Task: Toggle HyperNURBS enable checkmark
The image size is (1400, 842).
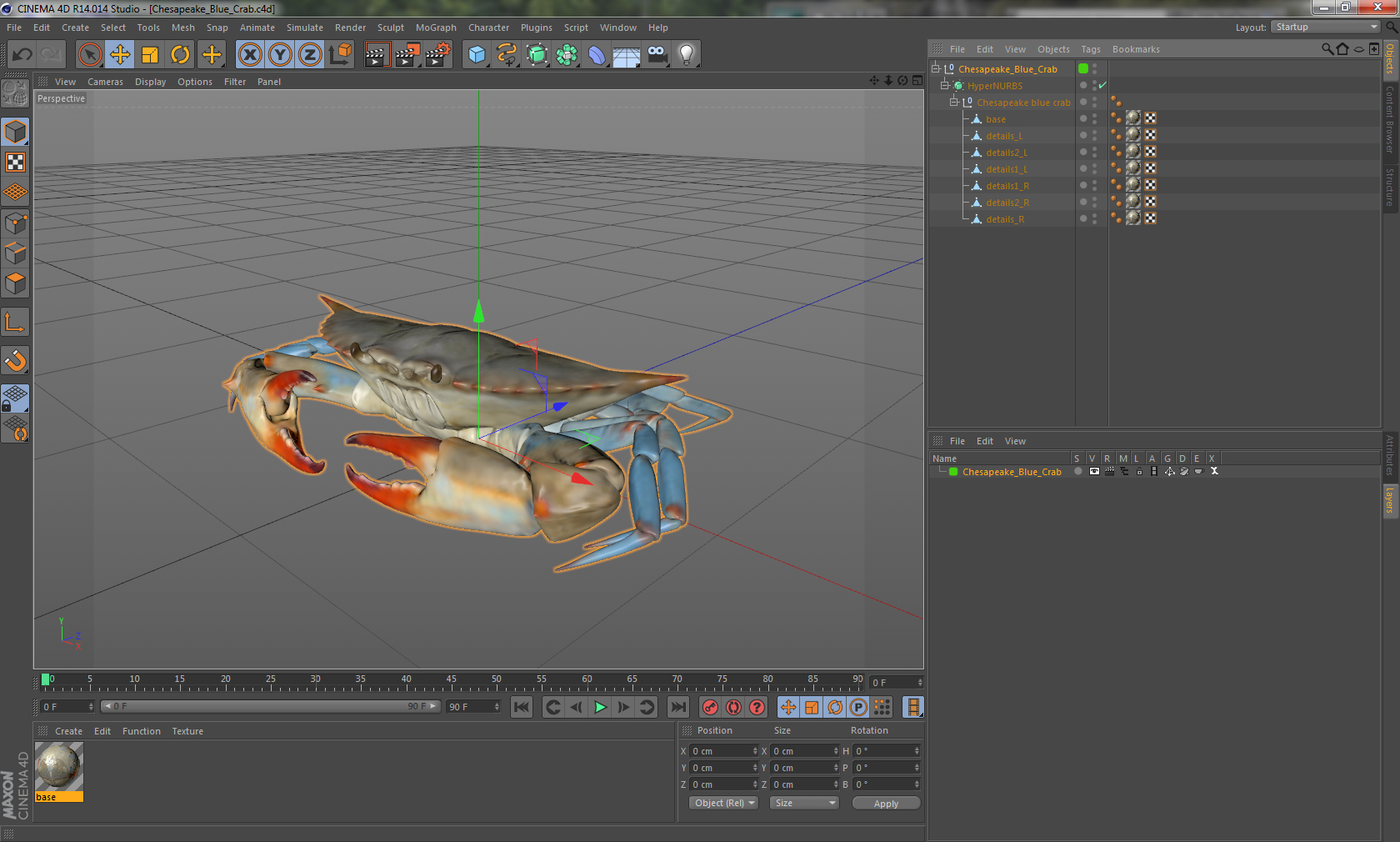Action: 1102,85
